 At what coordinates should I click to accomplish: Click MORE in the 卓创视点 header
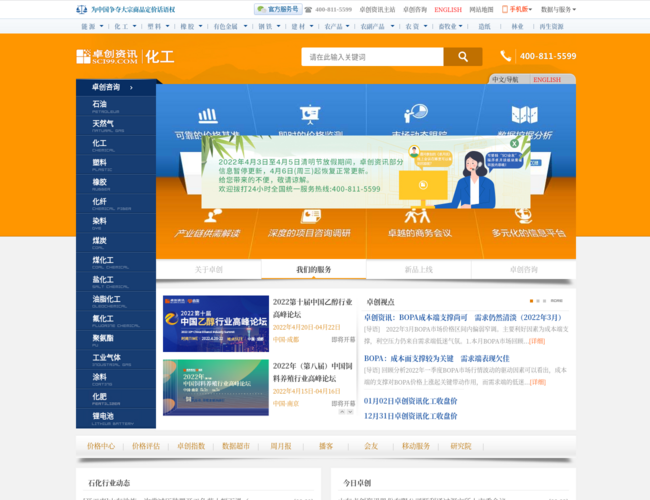(557, 301)
